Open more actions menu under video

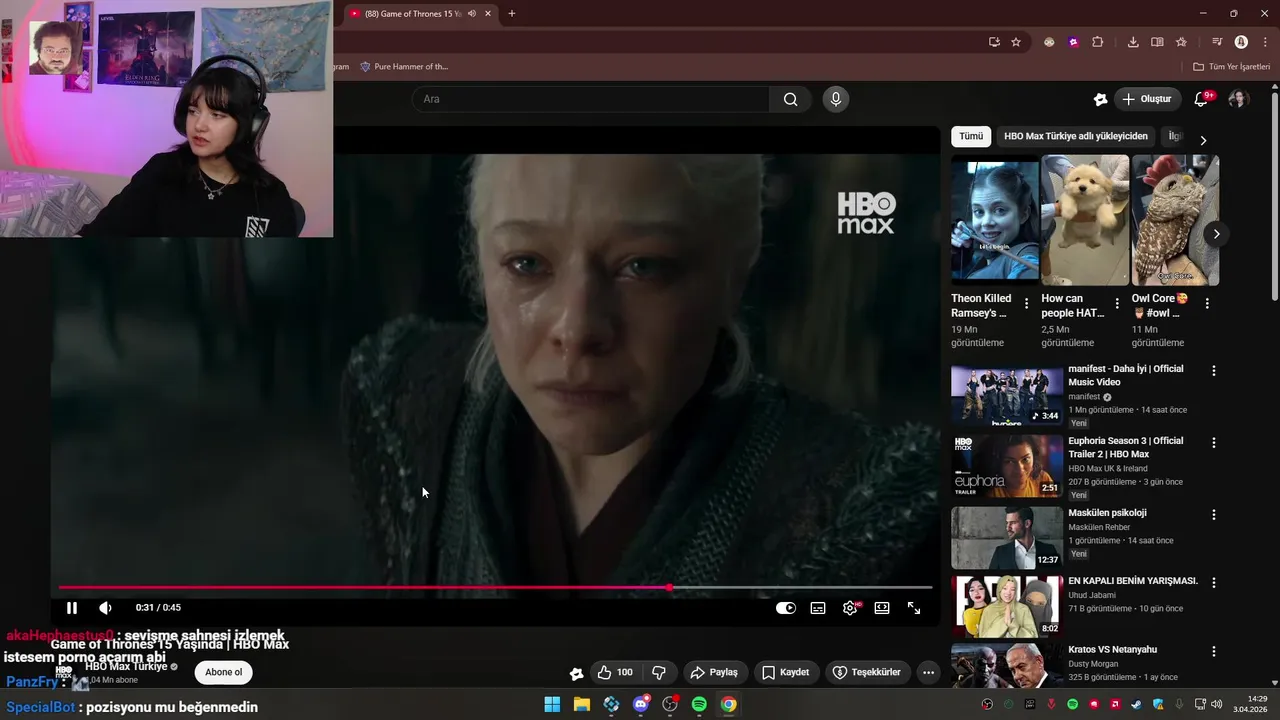click(928, 672)
